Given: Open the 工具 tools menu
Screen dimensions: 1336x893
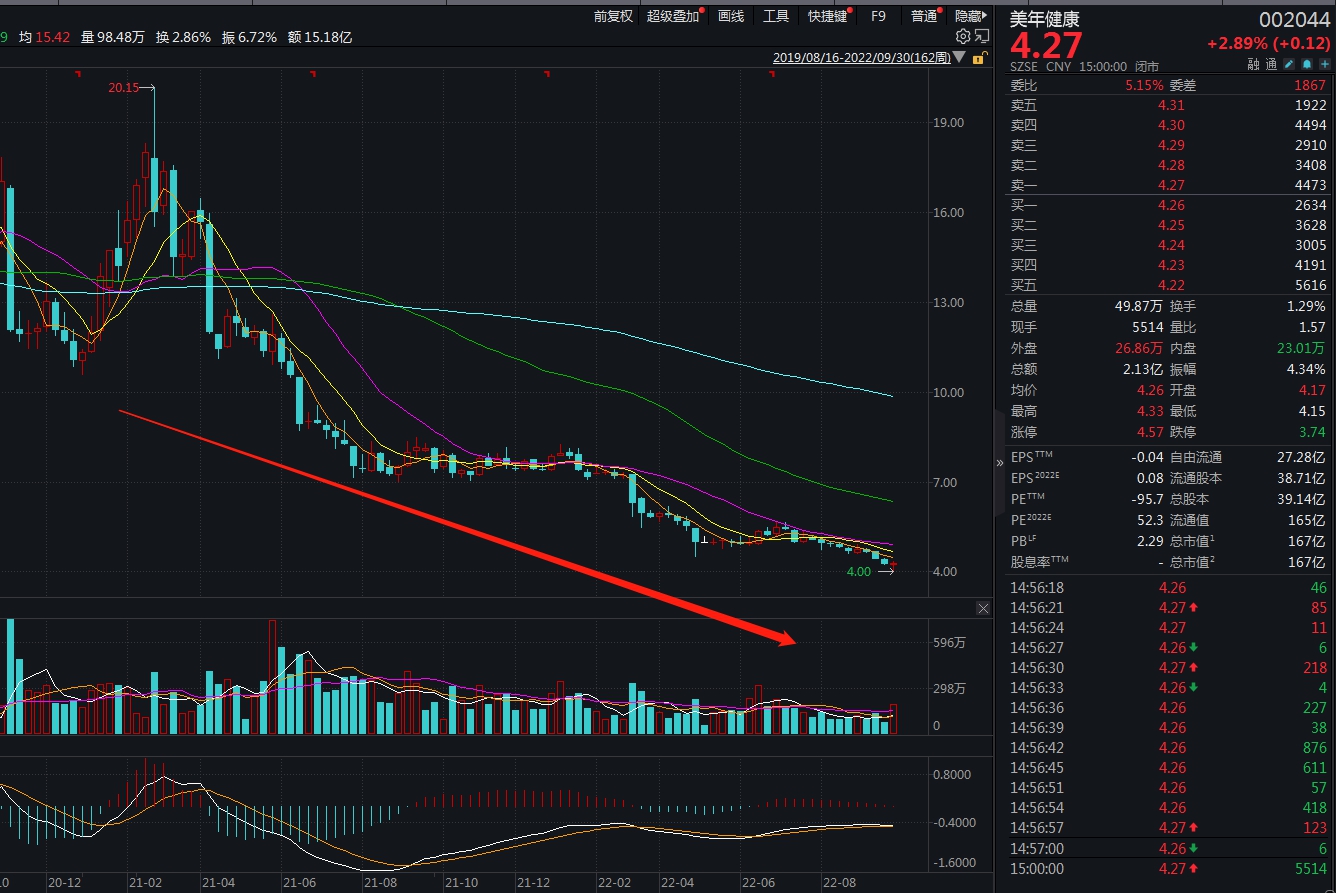Looking at the screenshot, I should tap(776, 16).
